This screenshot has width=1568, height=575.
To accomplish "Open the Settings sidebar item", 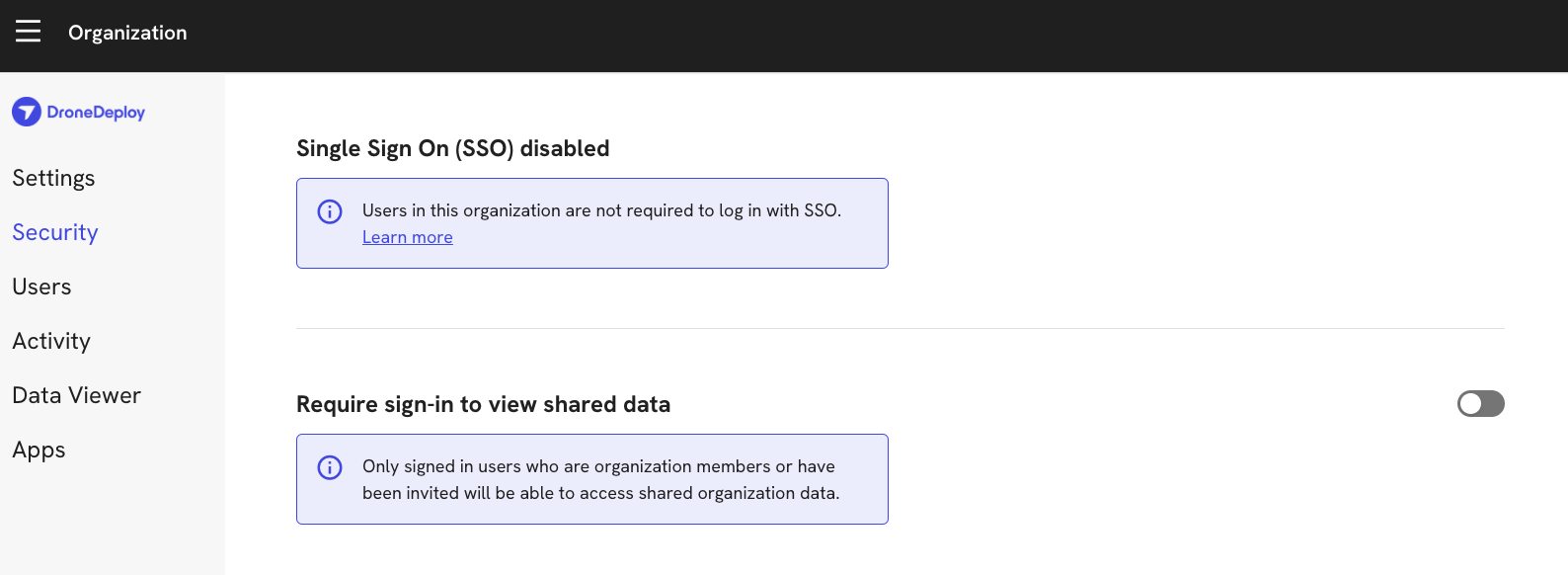I will pos(53,178).
